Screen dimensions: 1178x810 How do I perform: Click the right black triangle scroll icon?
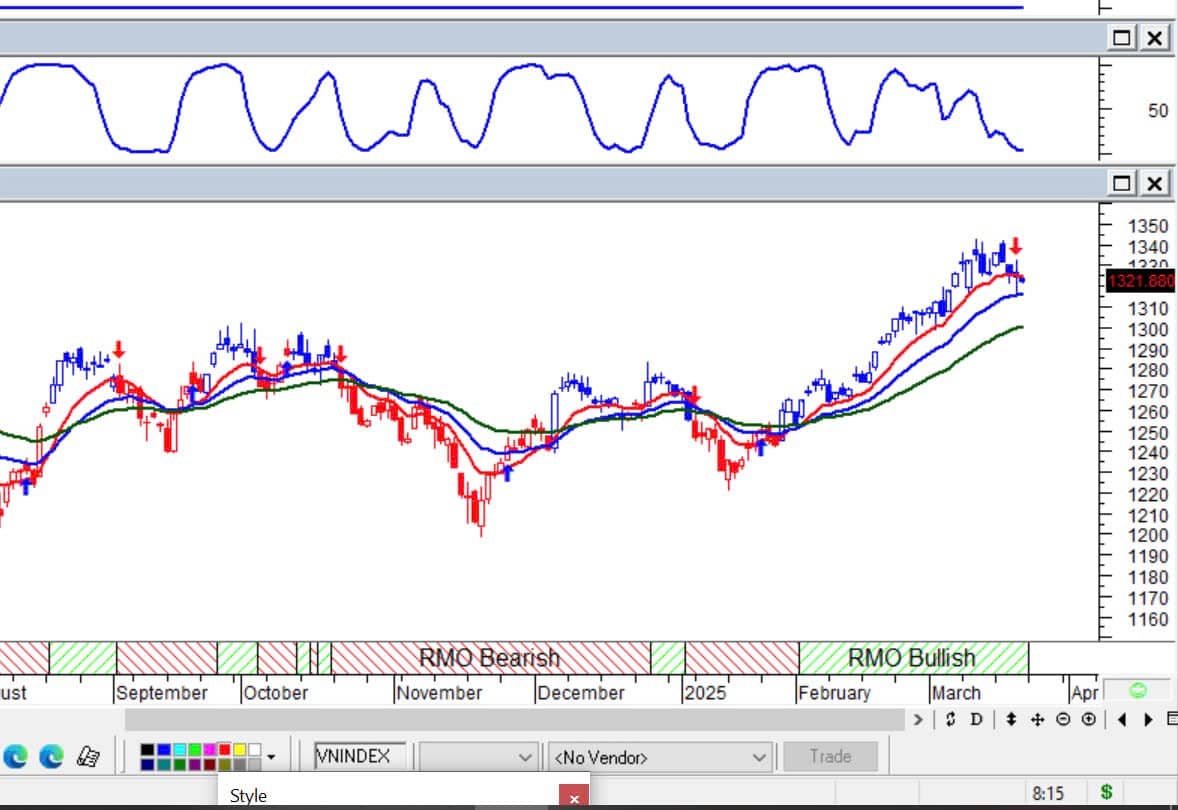coord(1149,719)
